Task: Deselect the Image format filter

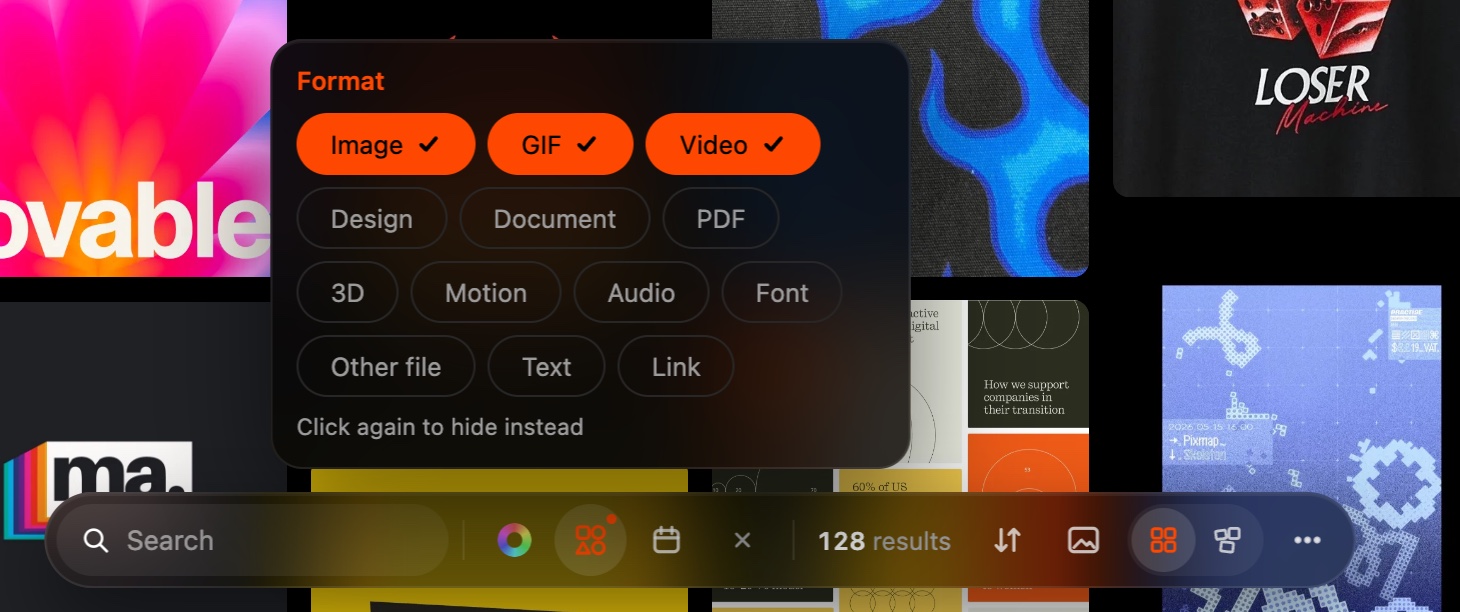Action: coord(386,145)
